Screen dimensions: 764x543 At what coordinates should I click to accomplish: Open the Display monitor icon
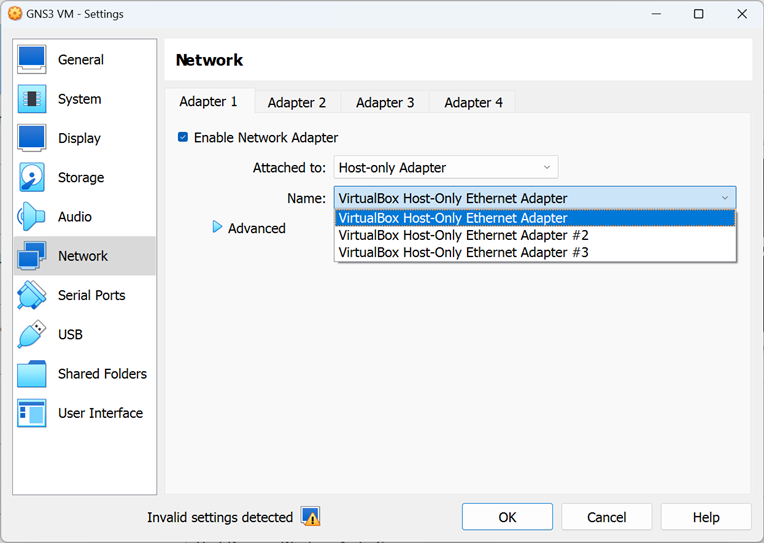coord(32,138)
